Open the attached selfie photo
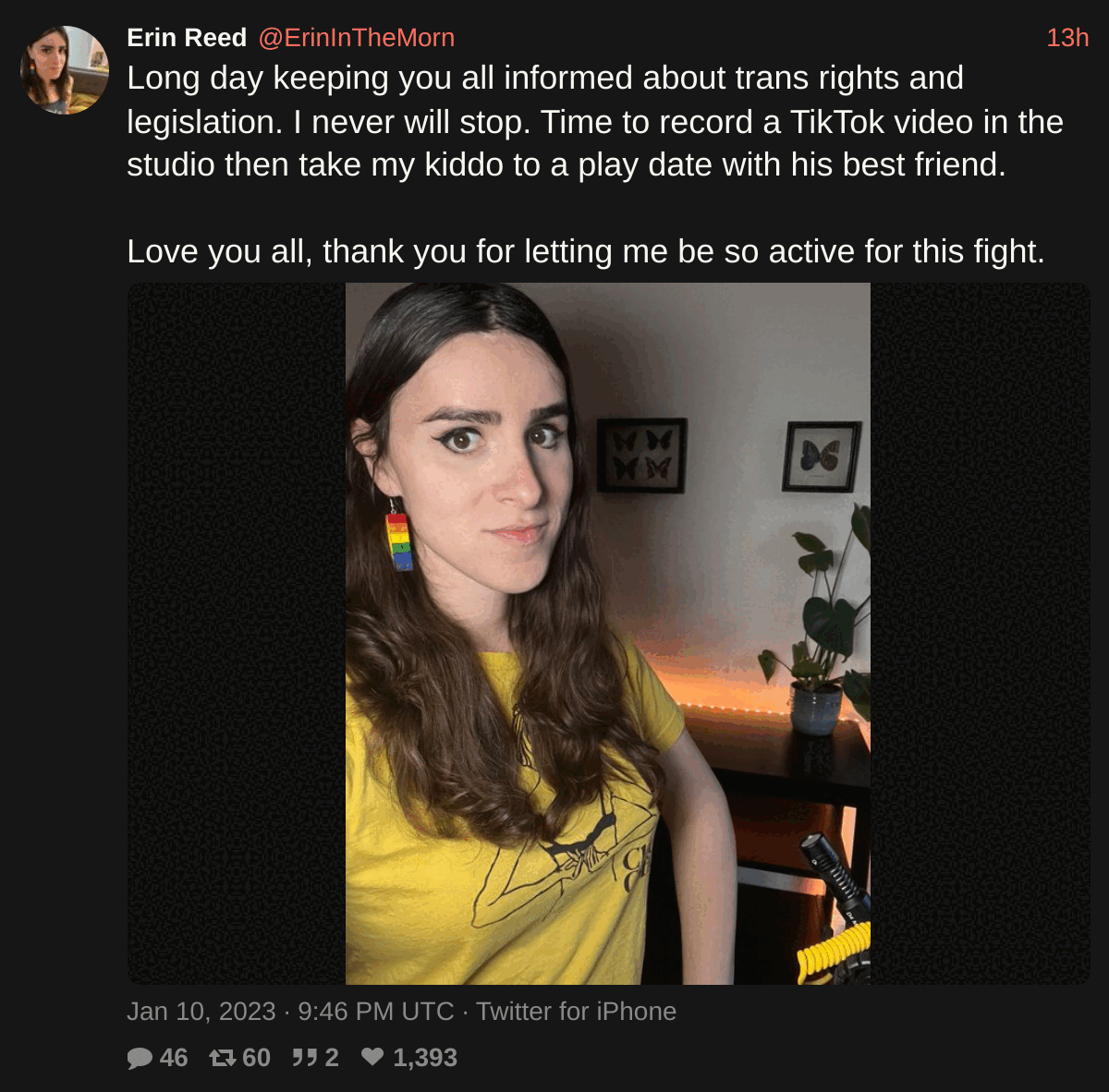The image size is (1109, 1092). click(x=608, y=634)
